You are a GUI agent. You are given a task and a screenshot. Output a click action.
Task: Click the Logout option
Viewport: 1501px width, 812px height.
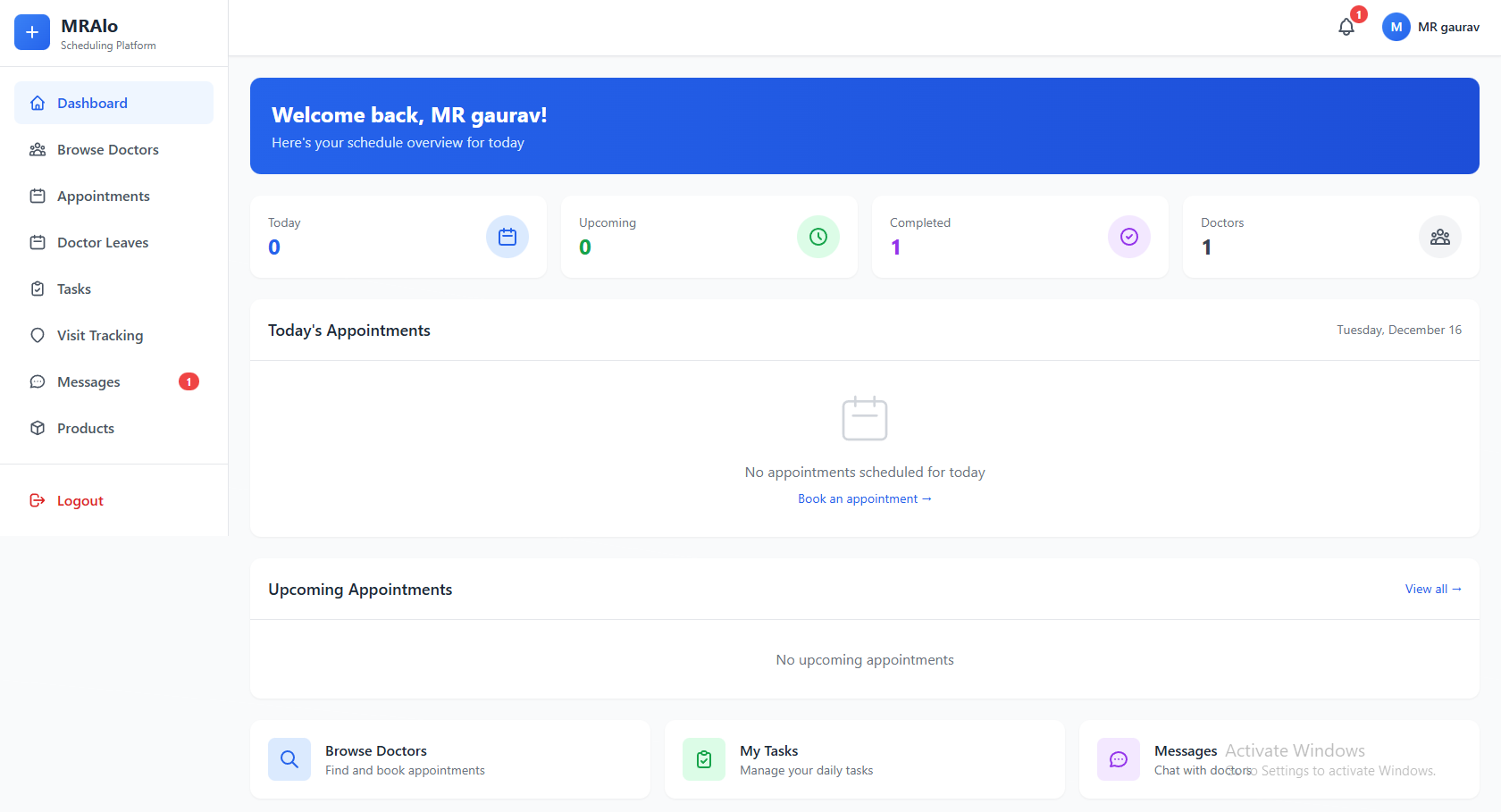[80, 500]
